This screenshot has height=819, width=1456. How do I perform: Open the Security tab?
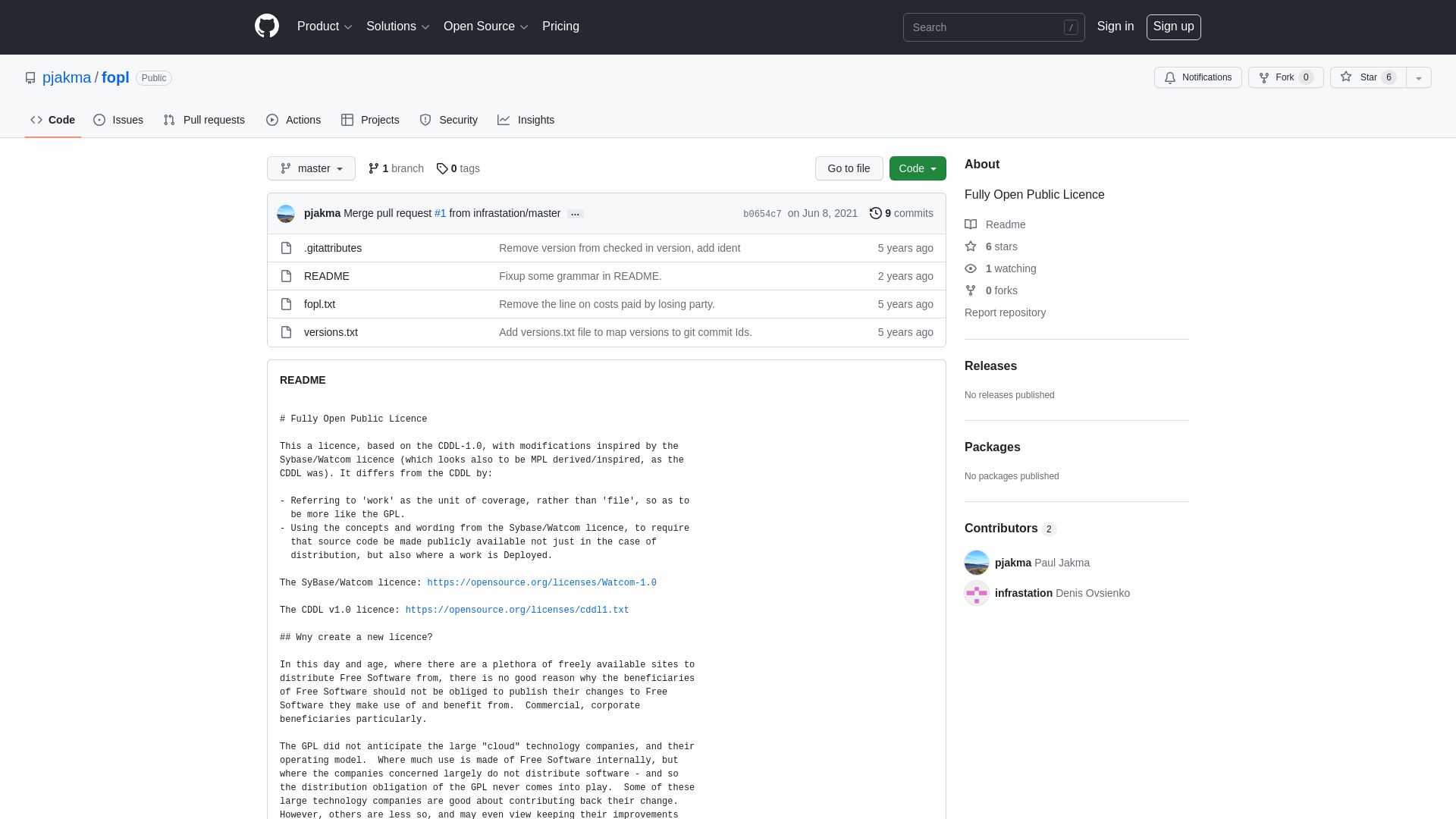click(x=449, y=120)
